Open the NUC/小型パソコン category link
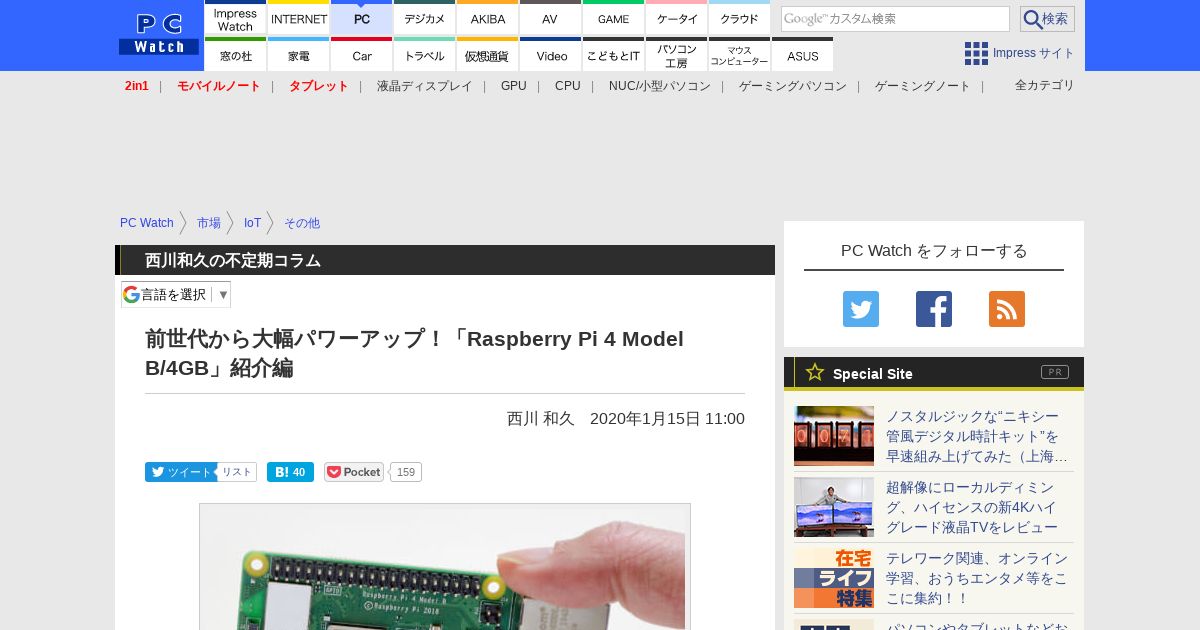The height and width of the screenshot is (630, 1200). [x=660, y=86]
